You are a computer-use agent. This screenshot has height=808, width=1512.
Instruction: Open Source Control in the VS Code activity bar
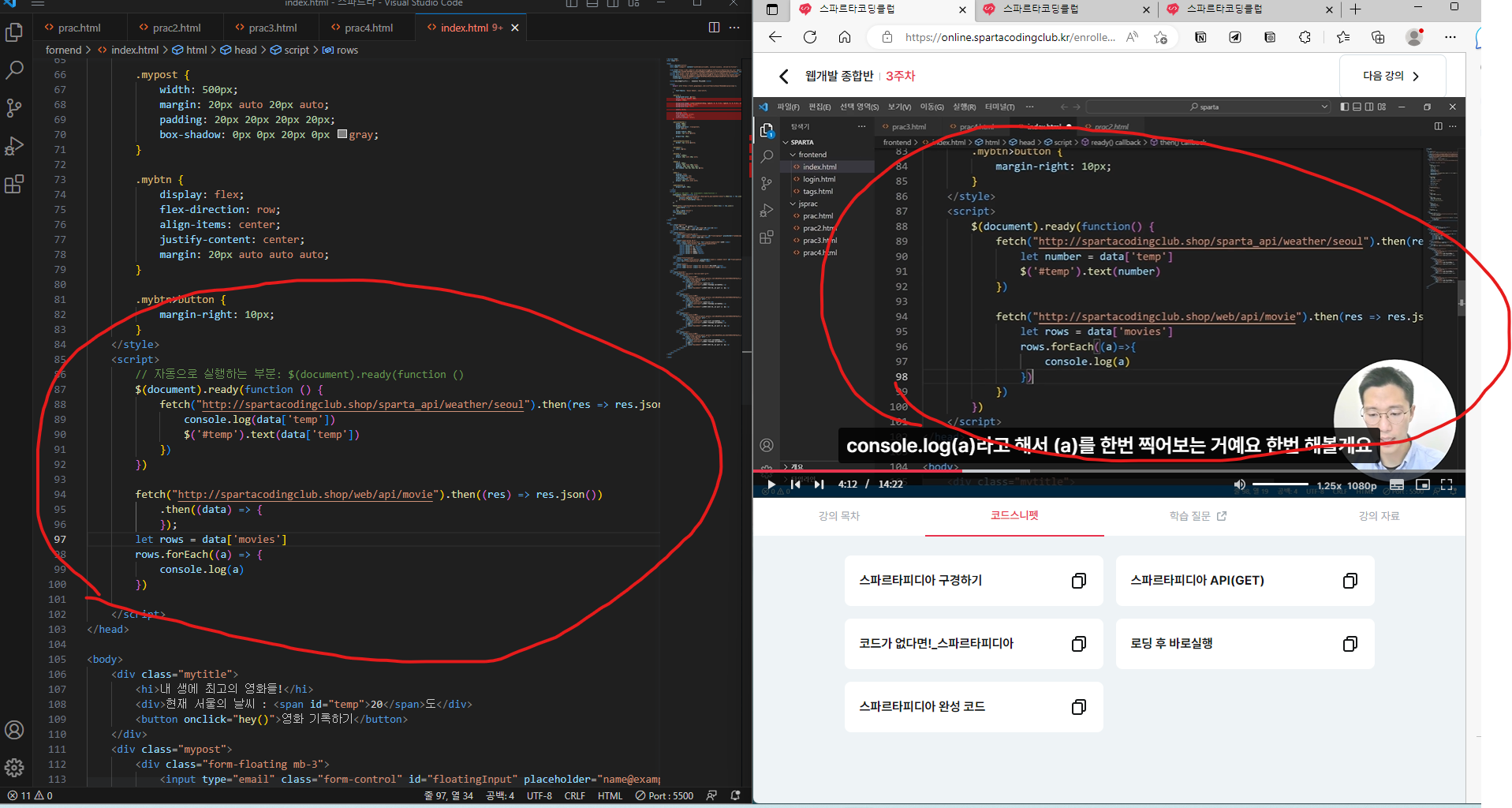click(x=14, y=108)
